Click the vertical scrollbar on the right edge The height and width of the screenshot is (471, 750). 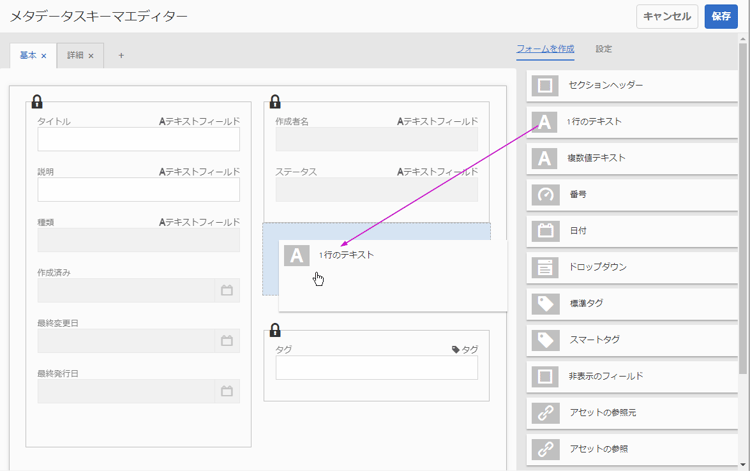click(743, 208)
